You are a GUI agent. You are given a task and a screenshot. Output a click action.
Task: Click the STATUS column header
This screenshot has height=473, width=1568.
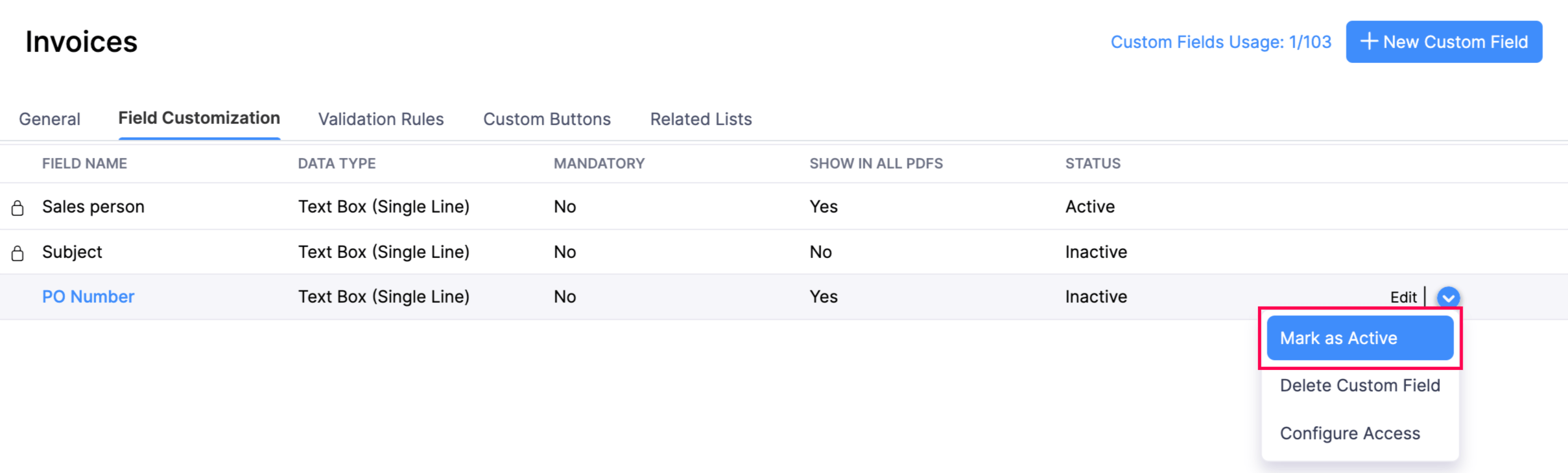(x=1092, y=163)
